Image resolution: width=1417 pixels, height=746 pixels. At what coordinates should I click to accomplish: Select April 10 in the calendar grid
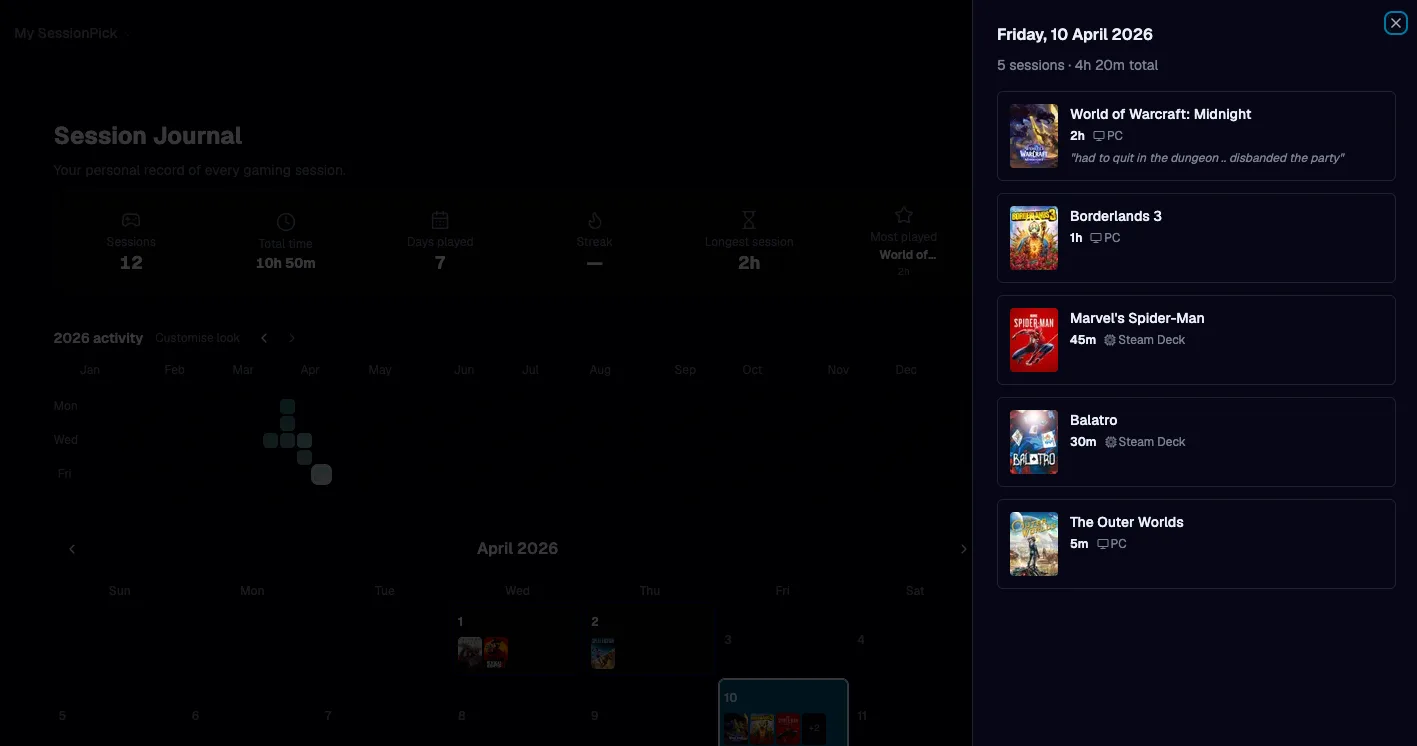coord(783,712)
